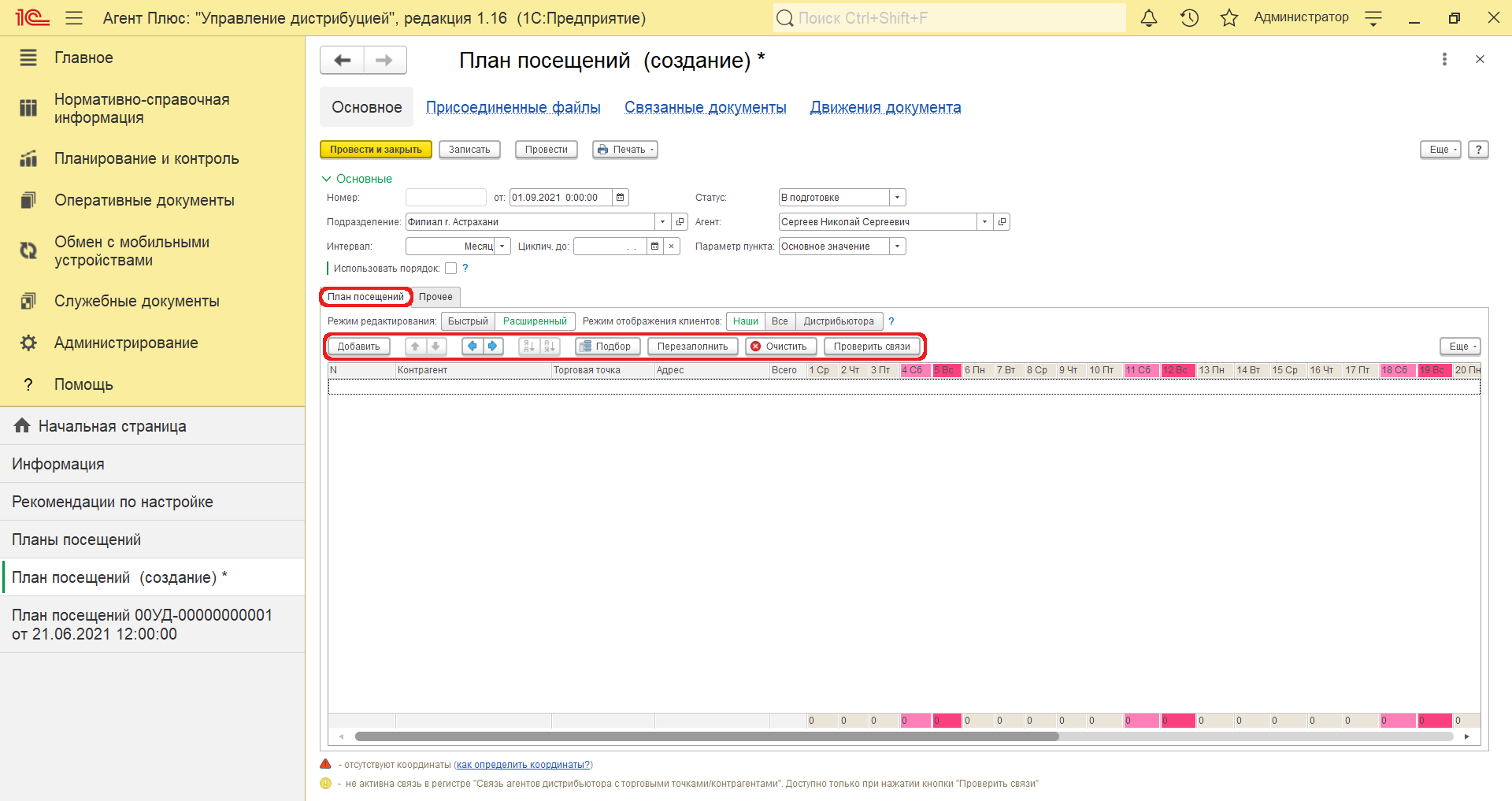Click Провести button

(x=547, y=150)
